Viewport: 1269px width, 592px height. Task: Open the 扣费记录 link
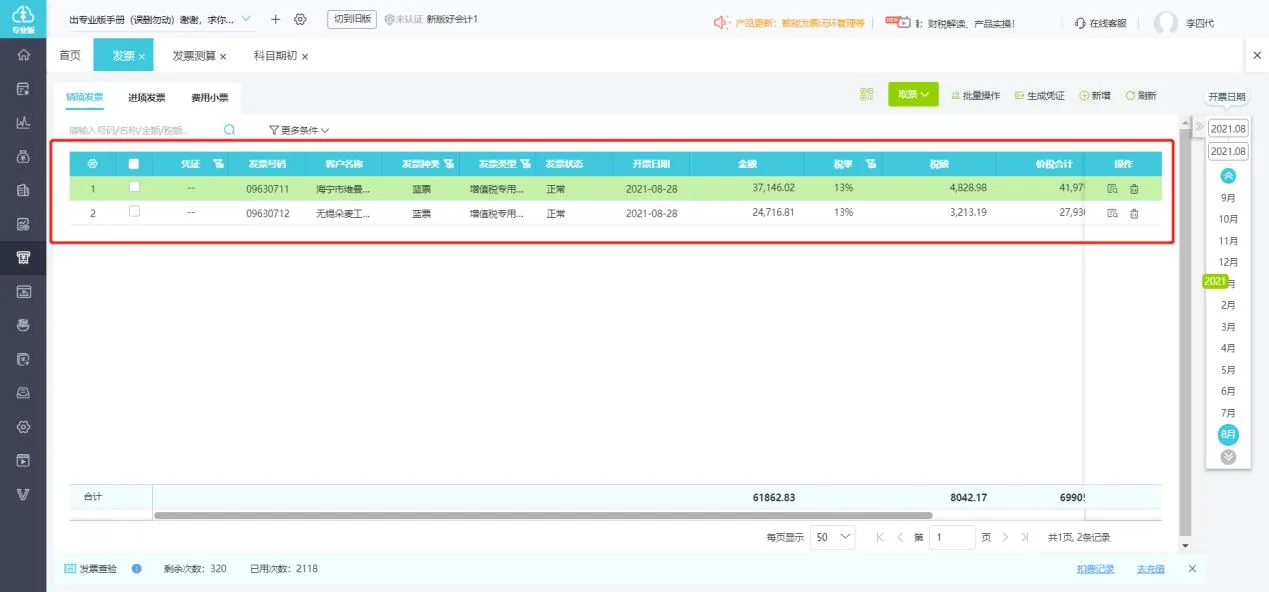1095,569
